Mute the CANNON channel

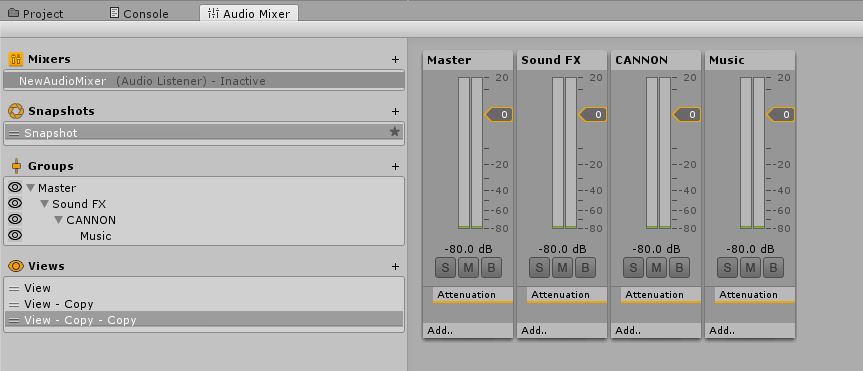click(656, 268)
